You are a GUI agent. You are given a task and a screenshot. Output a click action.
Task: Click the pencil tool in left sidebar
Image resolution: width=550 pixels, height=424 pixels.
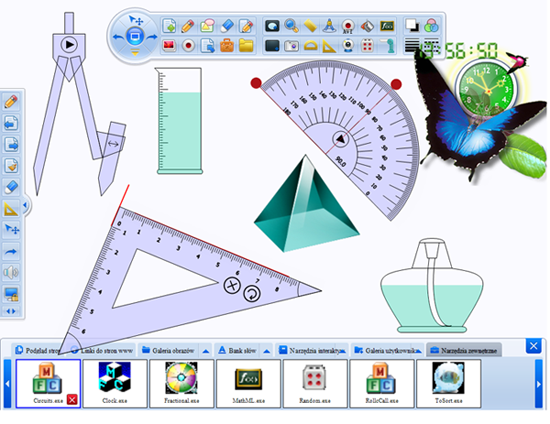point(11,102)
